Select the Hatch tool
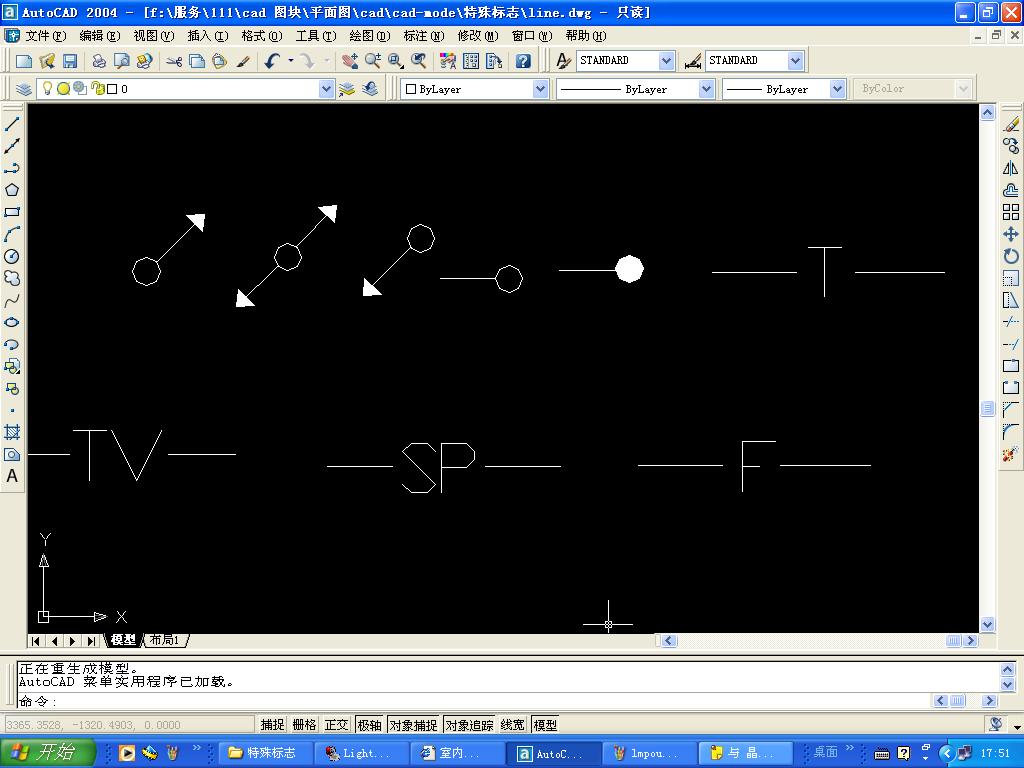Screen dimensions: 1024x768 tap(12, 432)
